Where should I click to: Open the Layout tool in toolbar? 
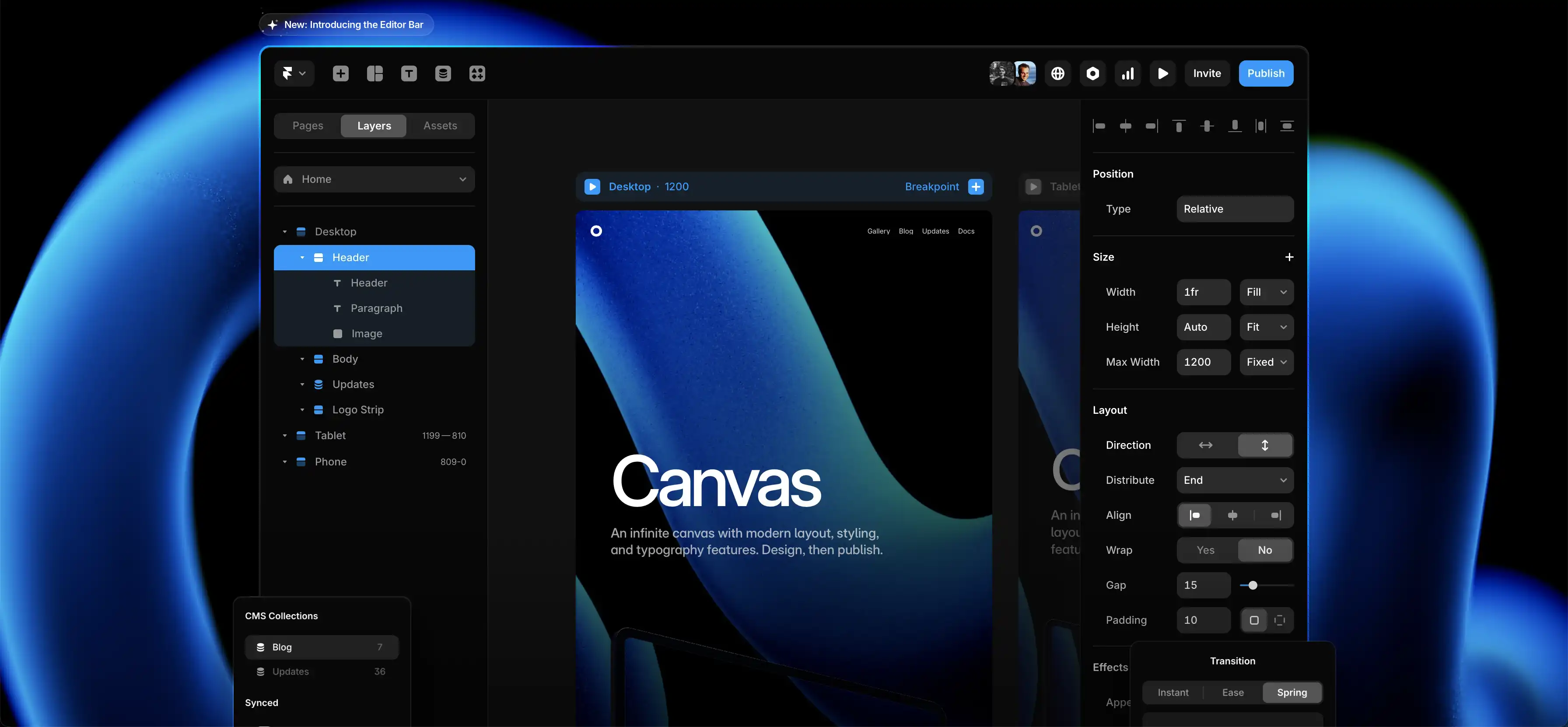pyautogui.click(x=375, y=73)
